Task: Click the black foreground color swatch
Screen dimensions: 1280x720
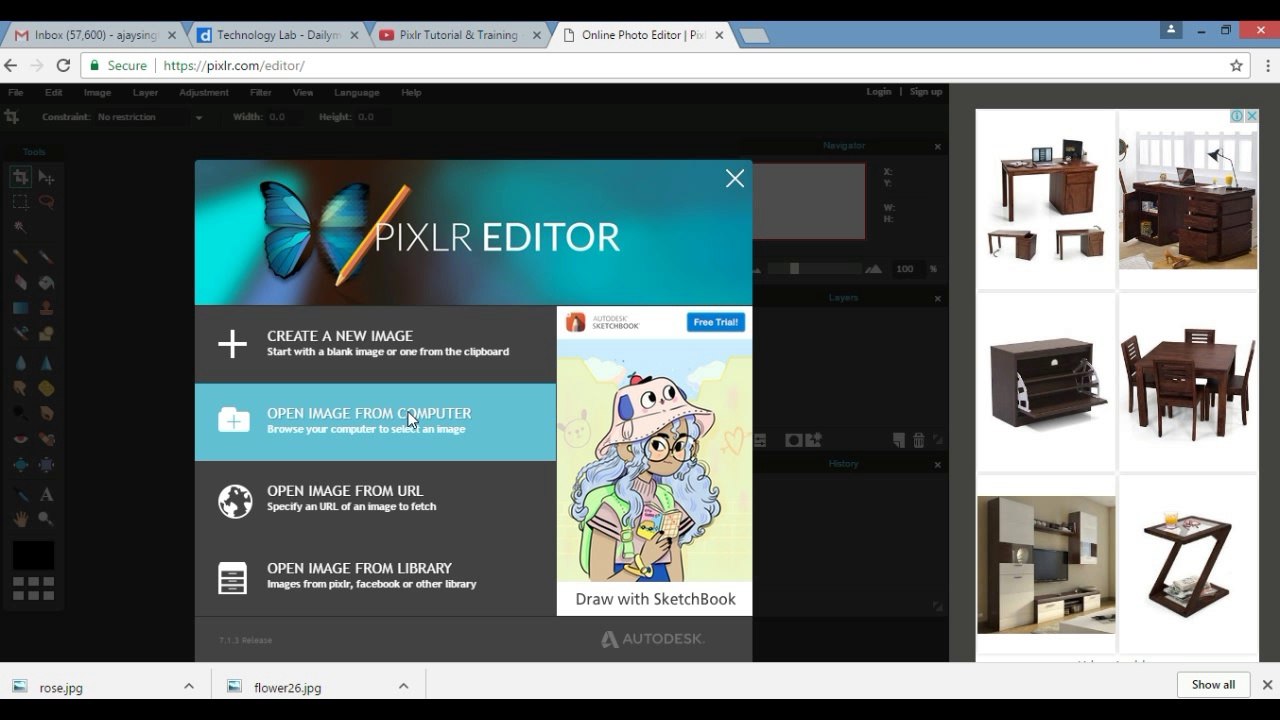Action: pos(33,555)
